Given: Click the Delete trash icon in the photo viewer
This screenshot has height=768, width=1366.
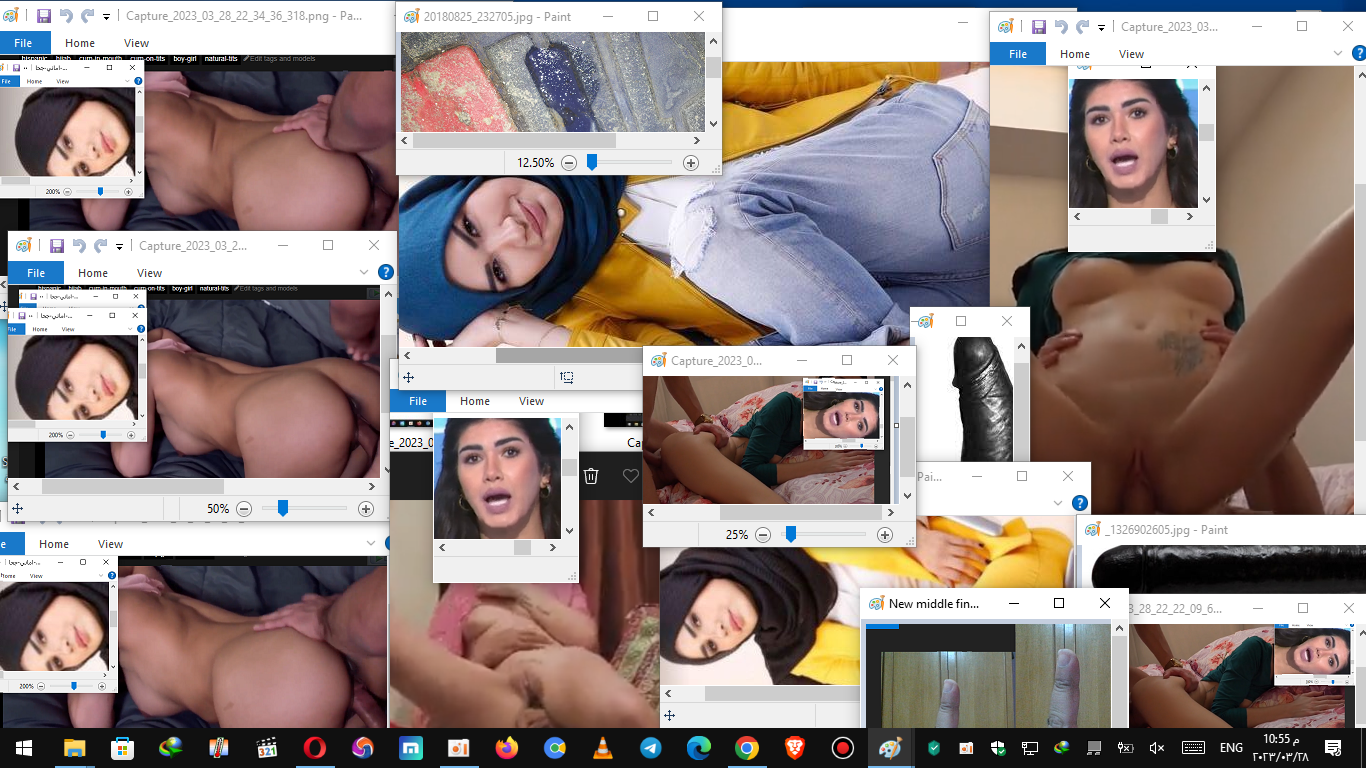Looking at the screenshot, I should (x=591, y=476).
